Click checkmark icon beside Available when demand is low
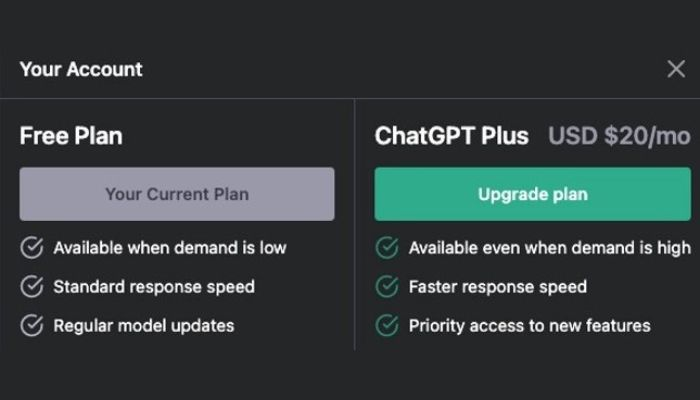This screenshot has width=700, height=400. pyautogui.click(x=32, y=248)
